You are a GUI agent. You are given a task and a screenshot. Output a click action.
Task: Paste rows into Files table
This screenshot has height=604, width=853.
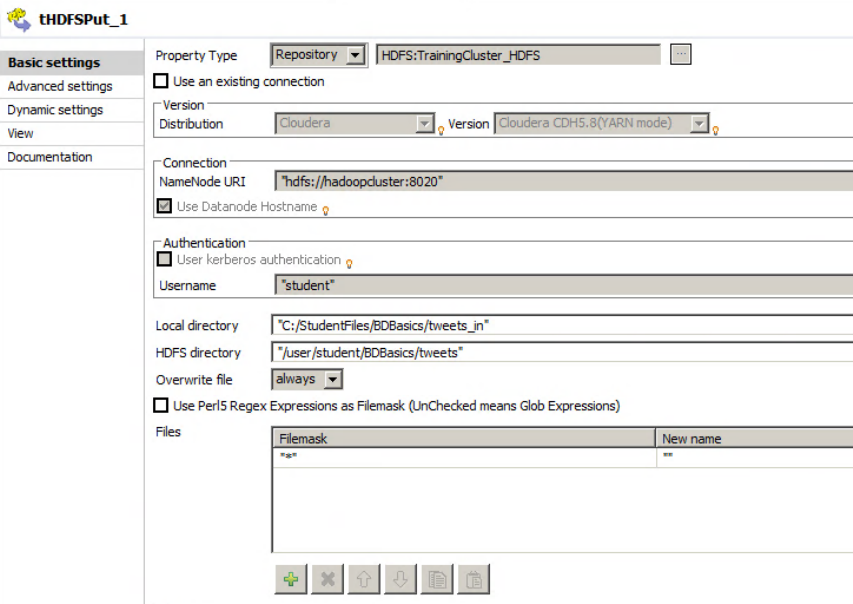coord(474,580)
